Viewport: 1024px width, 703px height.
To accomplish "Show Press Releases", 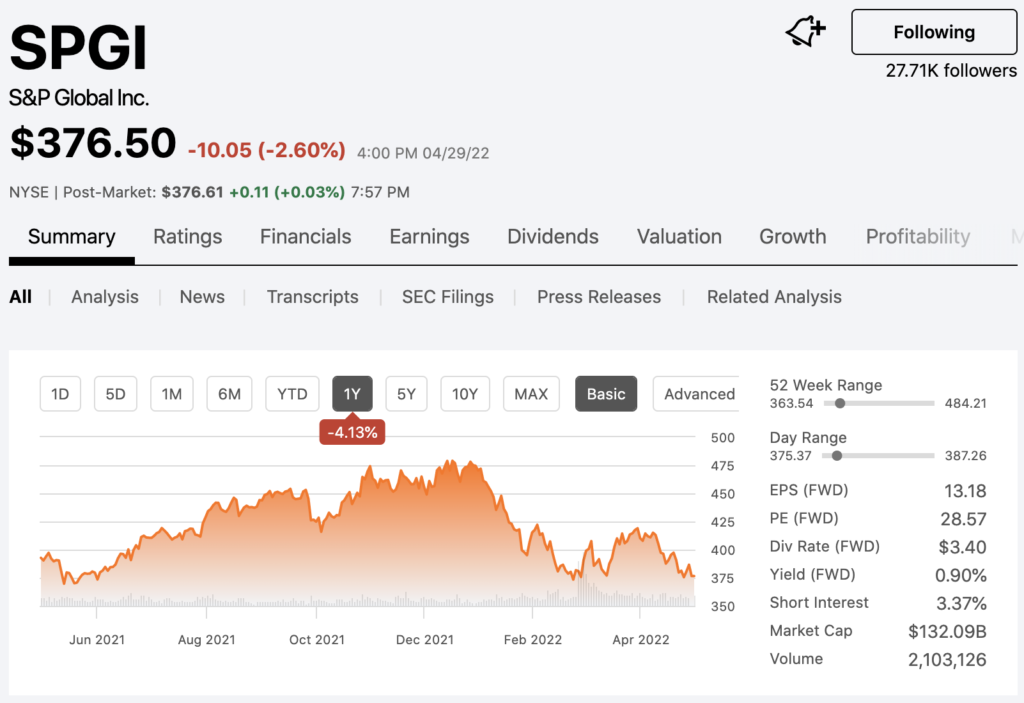I will click(599, 297).
